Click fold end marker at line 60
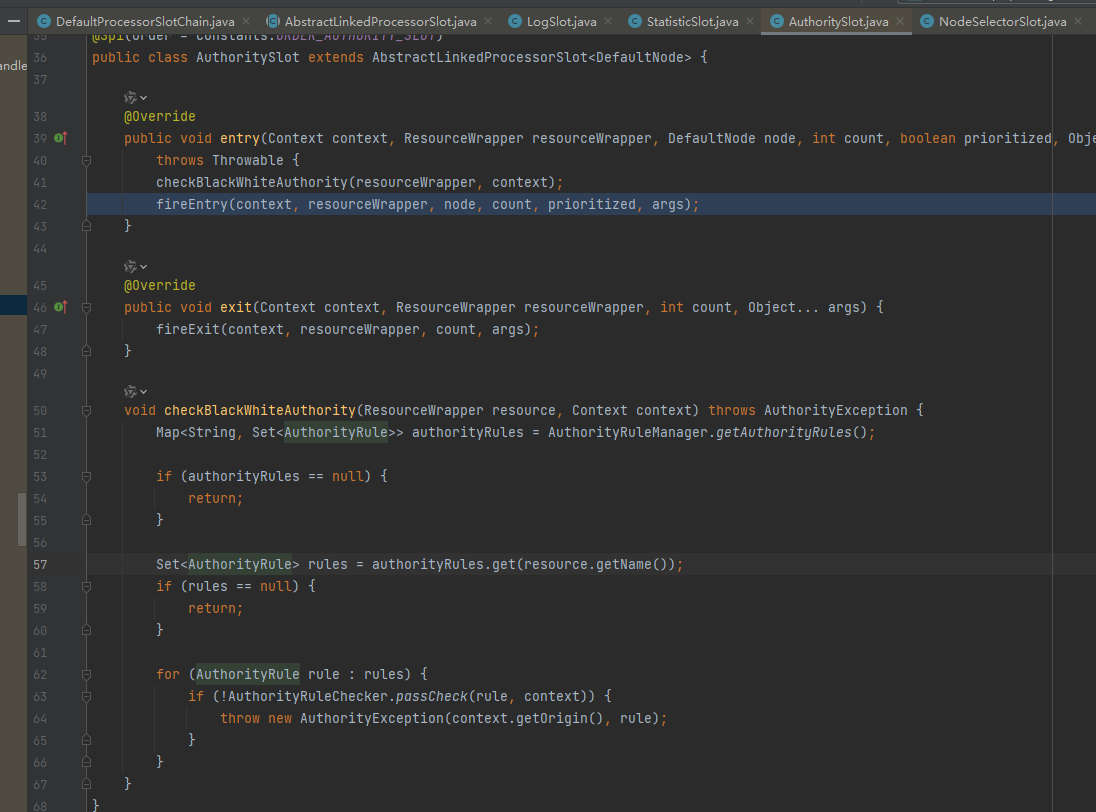 click(87, 631)
